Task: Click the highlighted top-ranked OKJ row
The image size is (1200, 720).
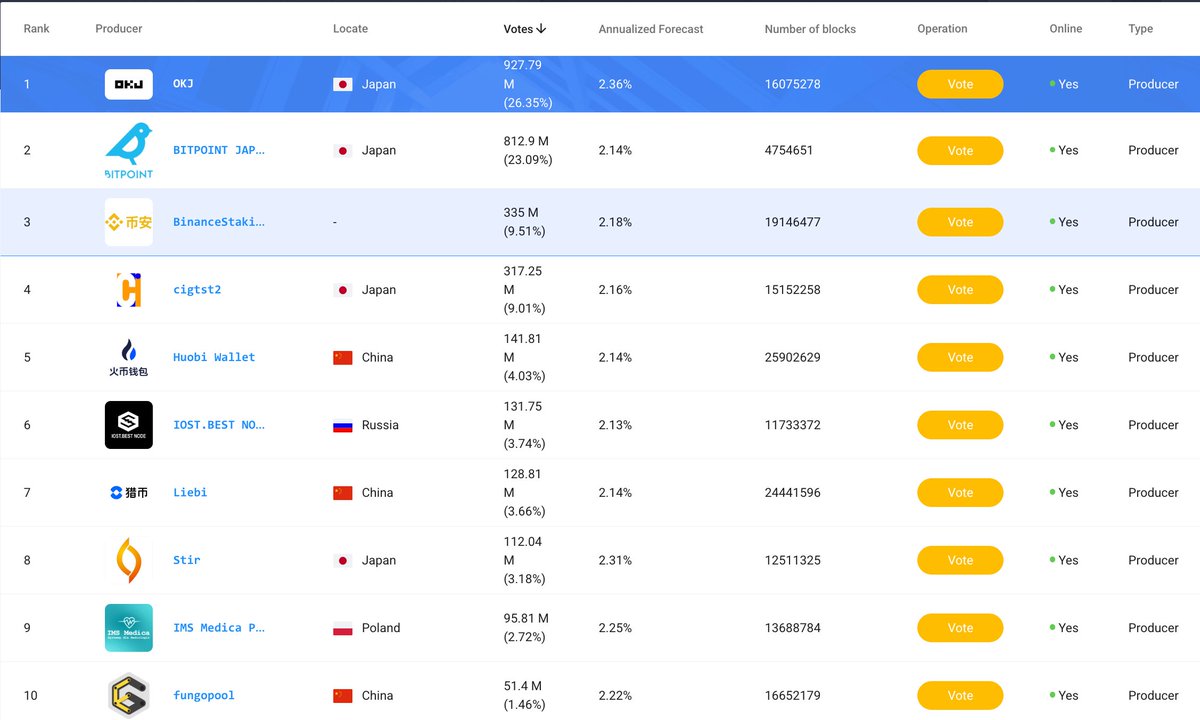Action: pyautogui.click(x=600, y=84)
